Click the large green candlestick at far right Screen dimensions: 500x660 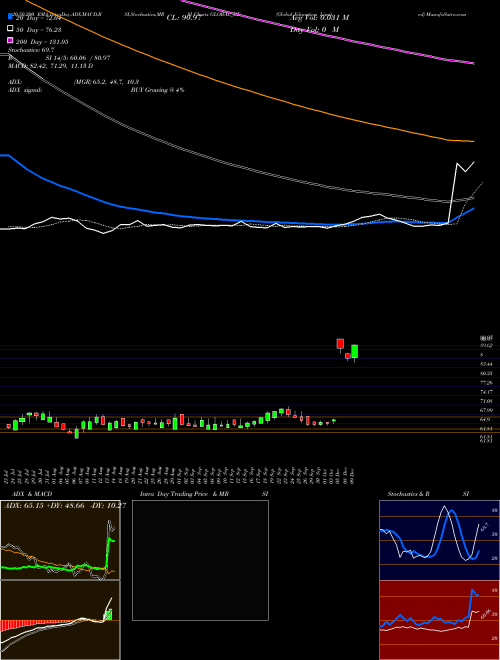point(355,352)
